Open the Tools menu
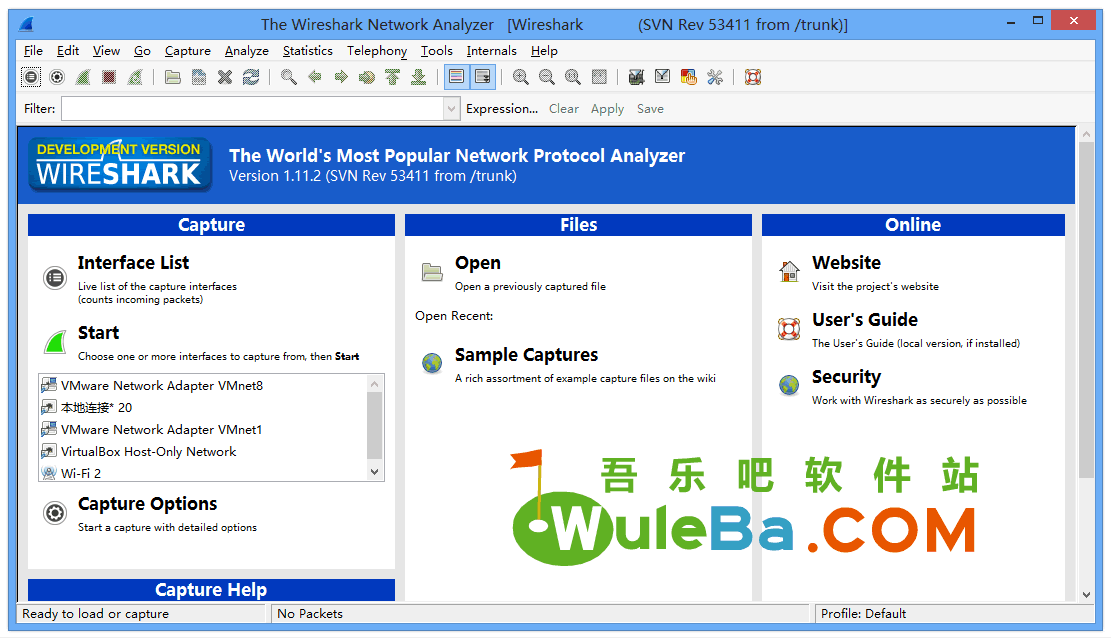Viewport: 1111px width, 638px height. pos(436,51)
